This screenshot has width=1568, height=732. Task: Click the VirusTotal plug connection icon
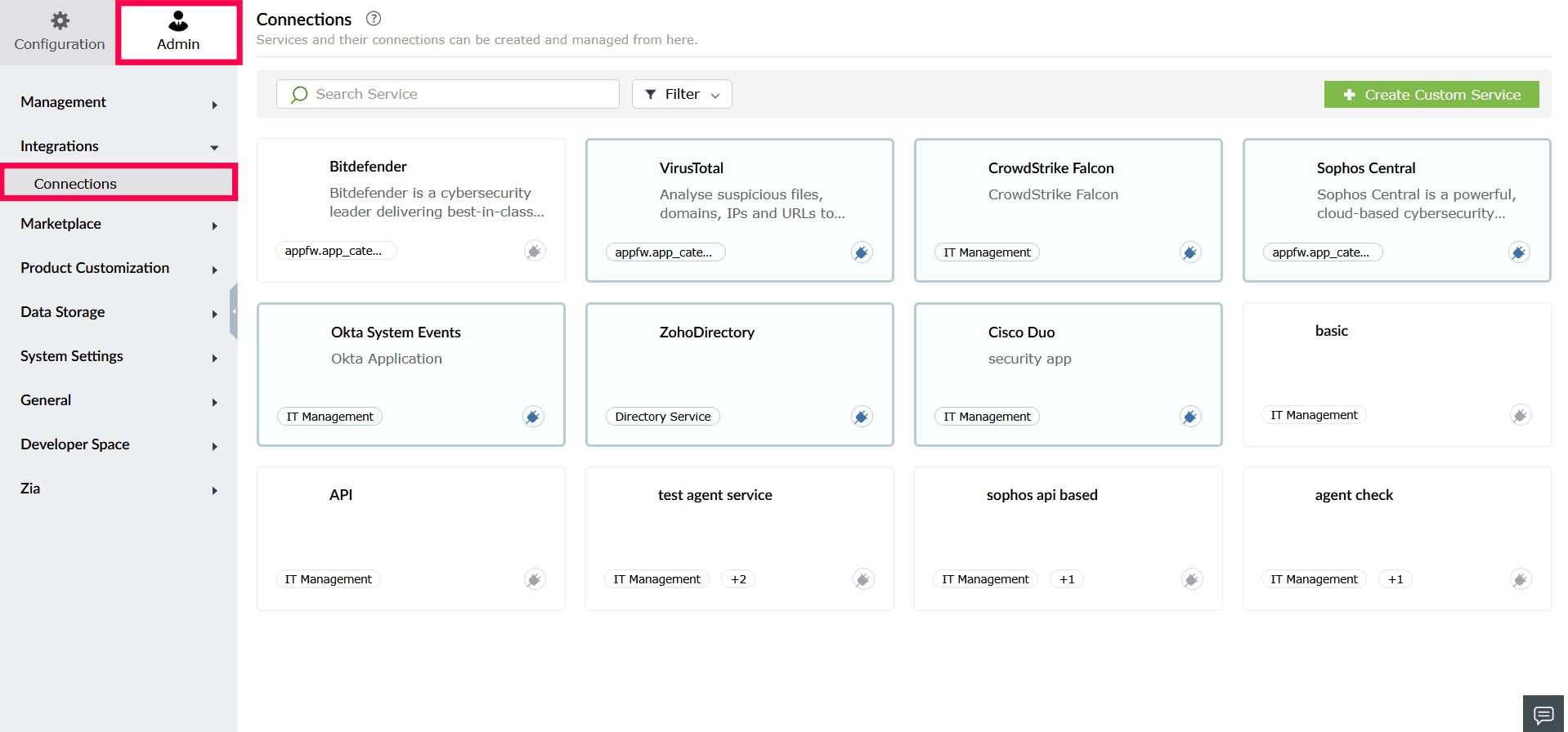point(862,252)
